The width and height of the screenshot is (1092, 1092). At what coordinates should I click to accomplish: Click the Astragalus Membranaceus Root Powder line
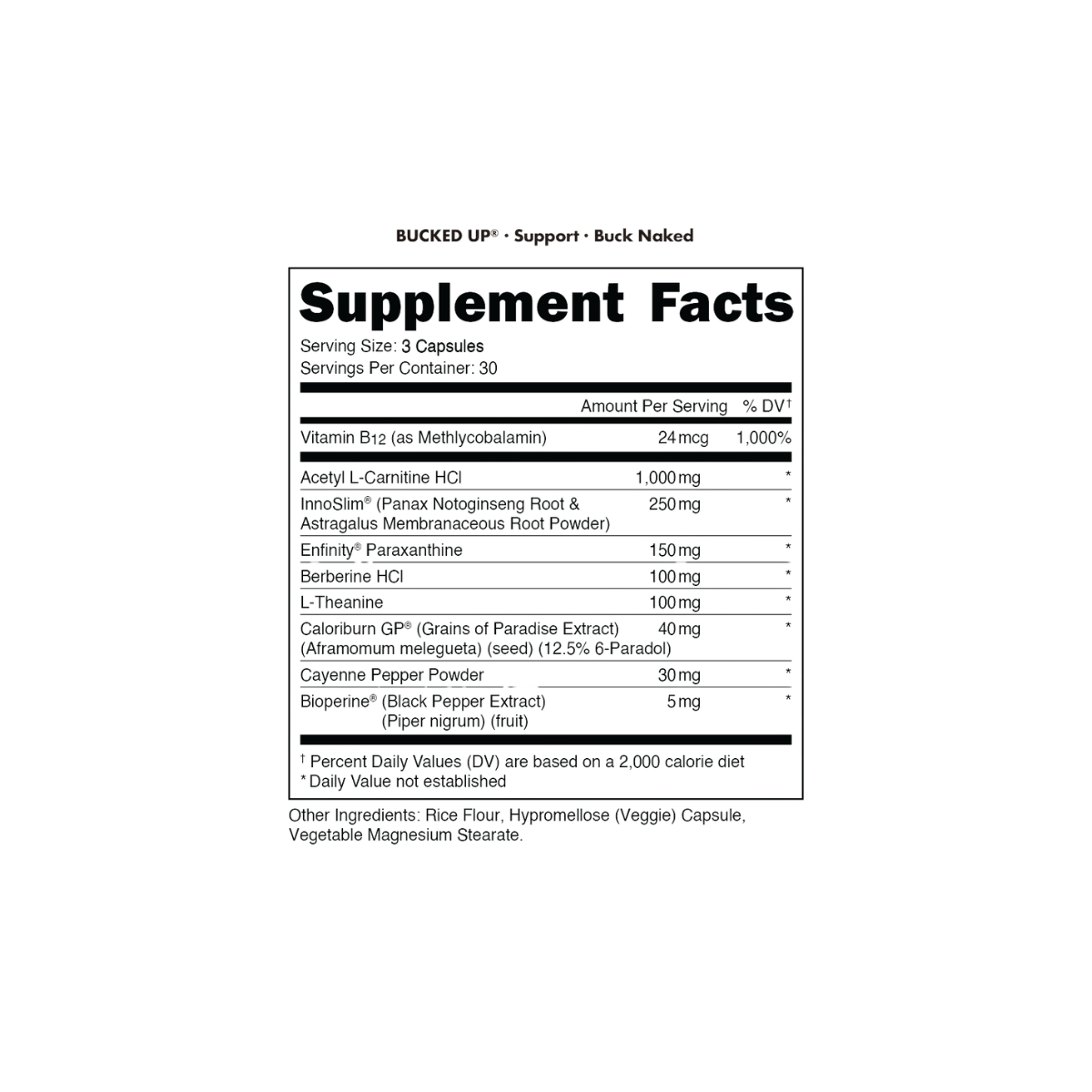click(455, 523)
